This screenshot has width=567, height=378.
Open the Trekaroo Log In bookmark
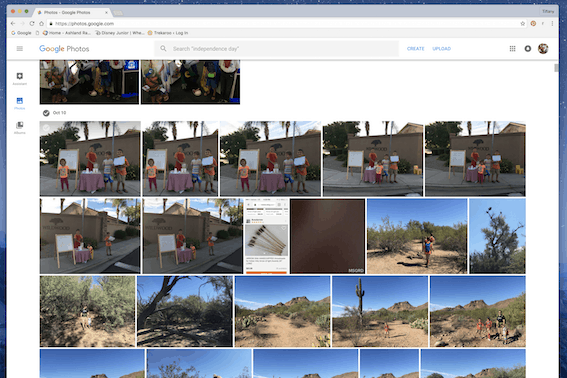(x=168, y=33)
